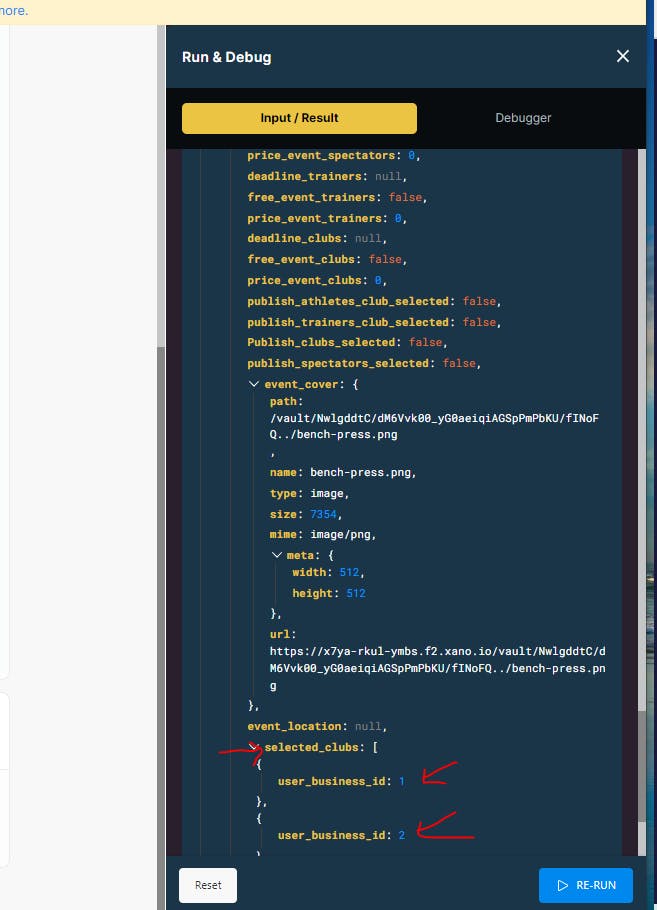Click the /vault path value text
Image resolution: width=657 pixels, height=910 pixels.
click(434, 426)
